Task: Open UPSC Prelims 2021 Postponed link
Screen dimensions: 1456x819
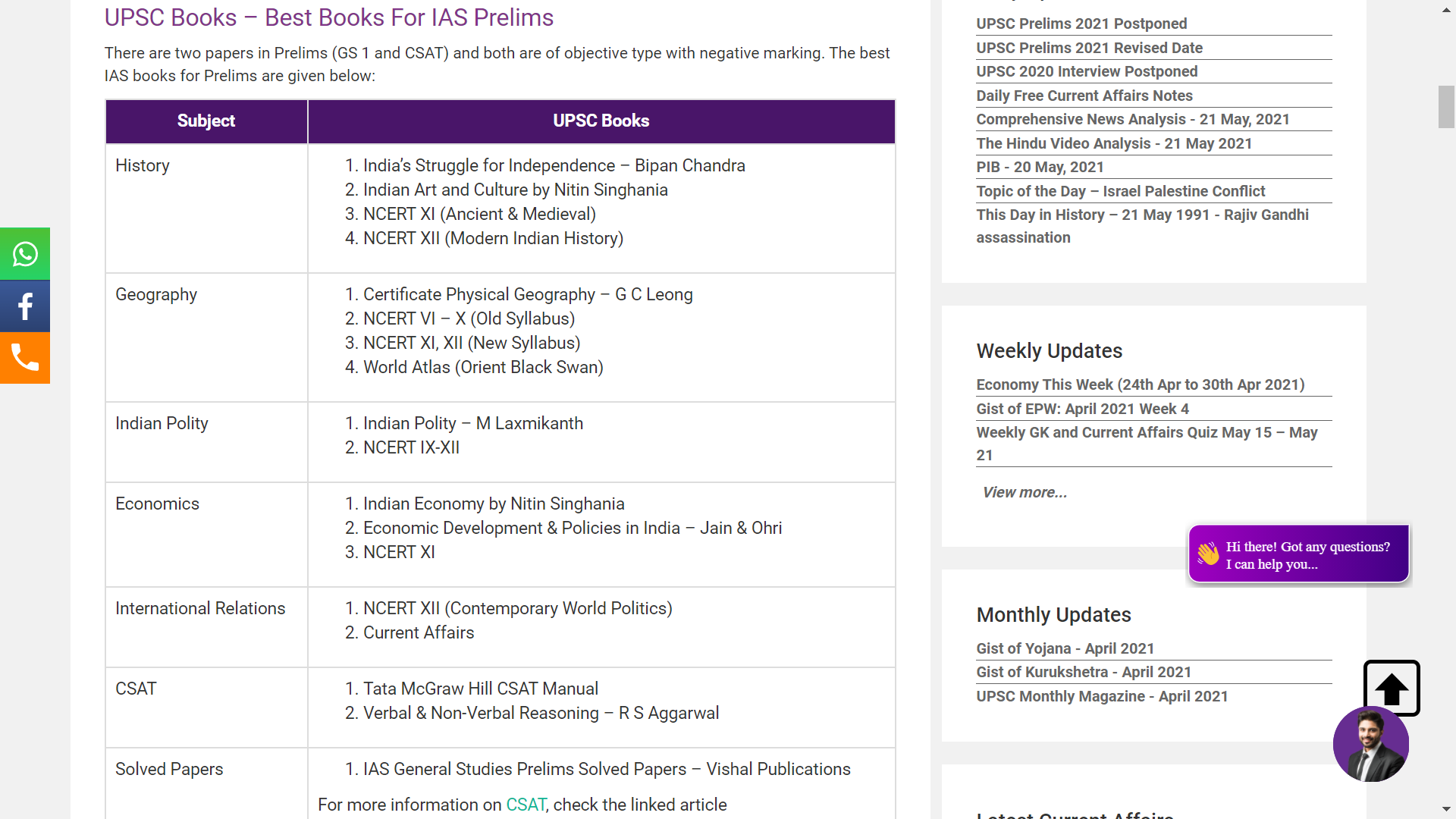Action: tap(1081, 24)
